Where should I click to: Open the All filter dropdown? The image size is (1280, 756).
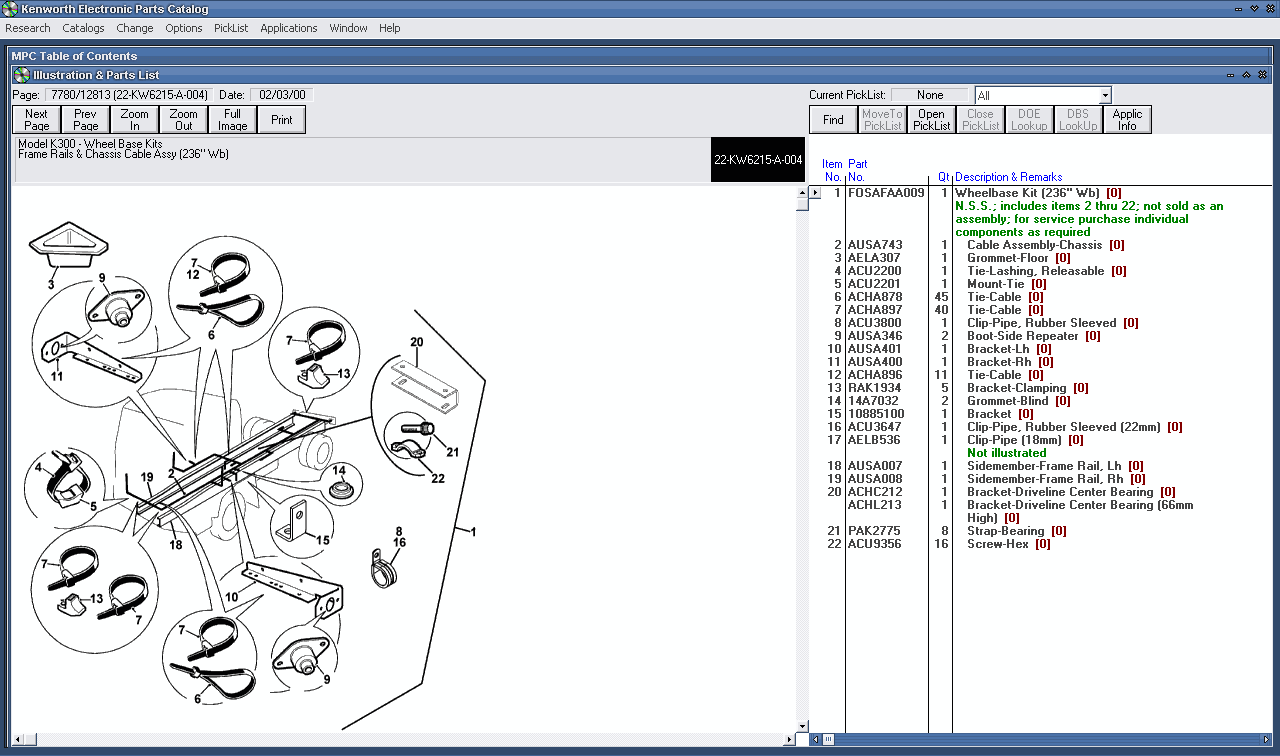coord(1103,94)
